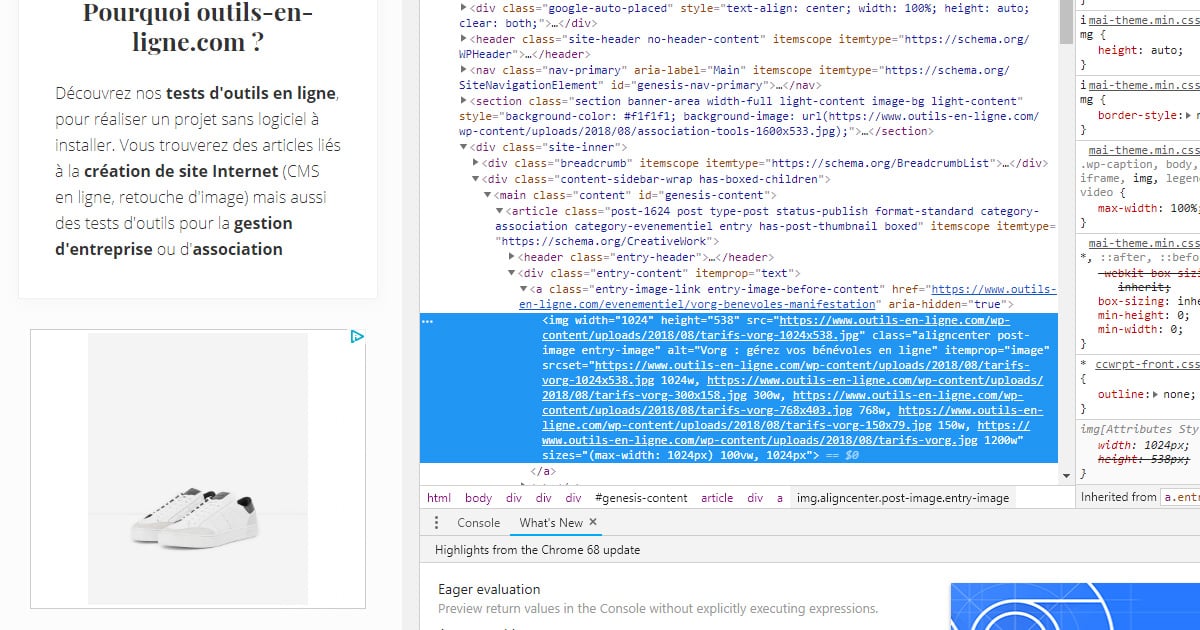
Task: Open the ccwrpt-front.css stylesheet link
Action: click(1147, 365)
